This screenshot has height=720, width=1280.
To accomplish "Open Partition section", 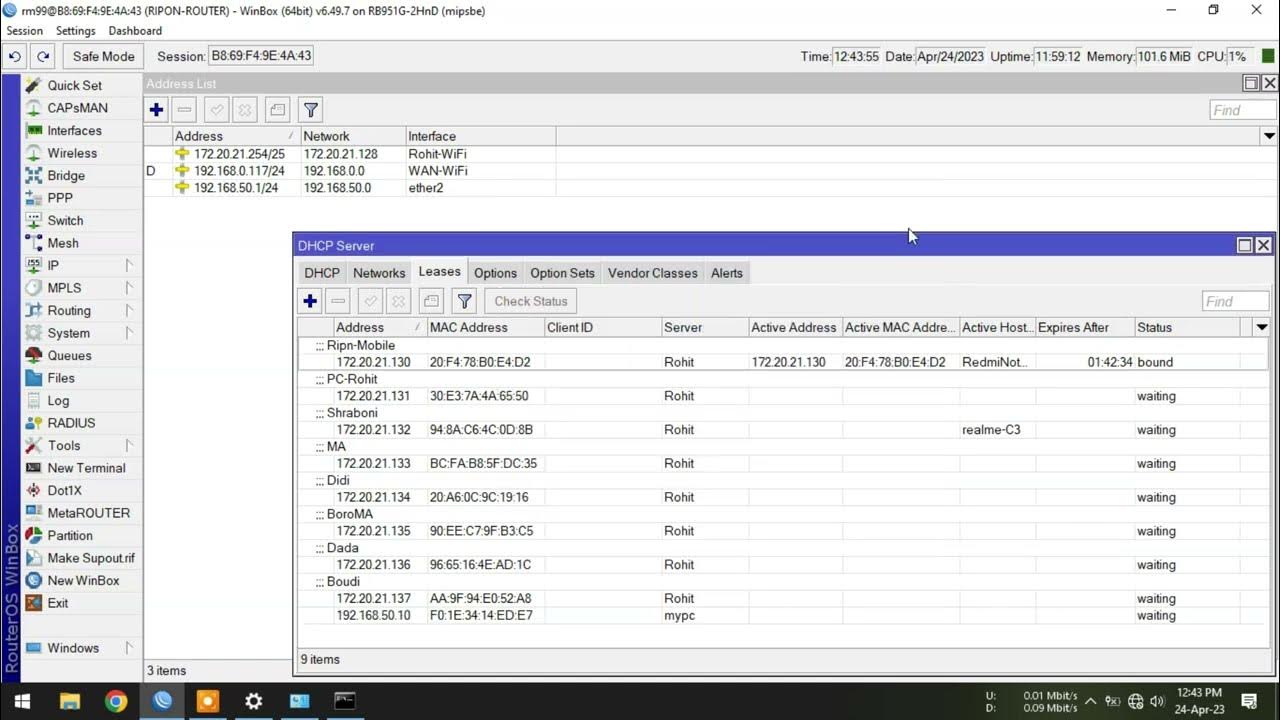I will coord(70,536).
